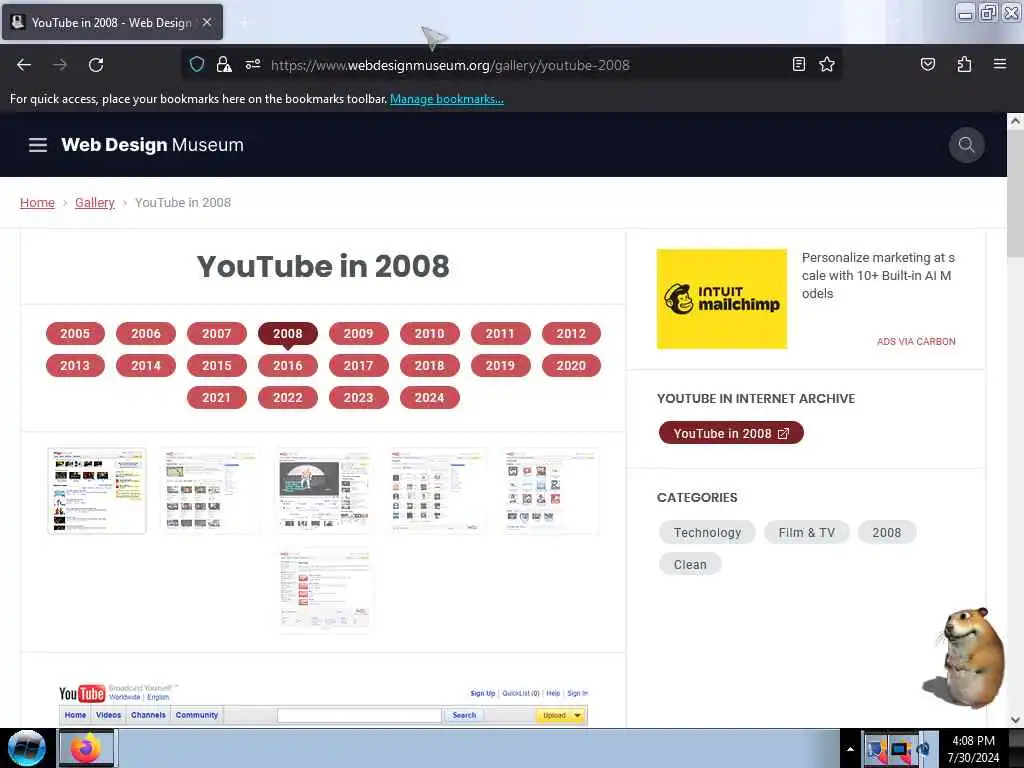Open third thumbnail showing video player
Image resolution: width=1024 pixels, height=768 pixels.
point(324,490)
